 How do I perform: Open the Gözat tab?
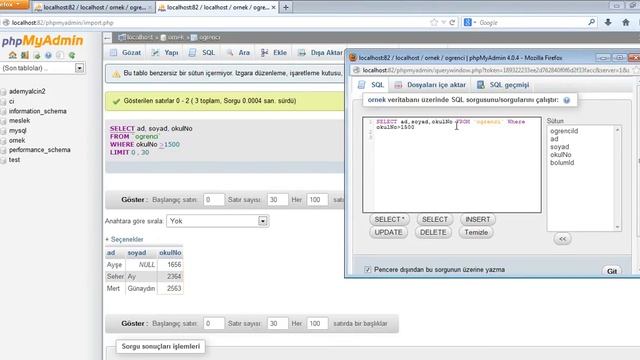coord(126,53)
